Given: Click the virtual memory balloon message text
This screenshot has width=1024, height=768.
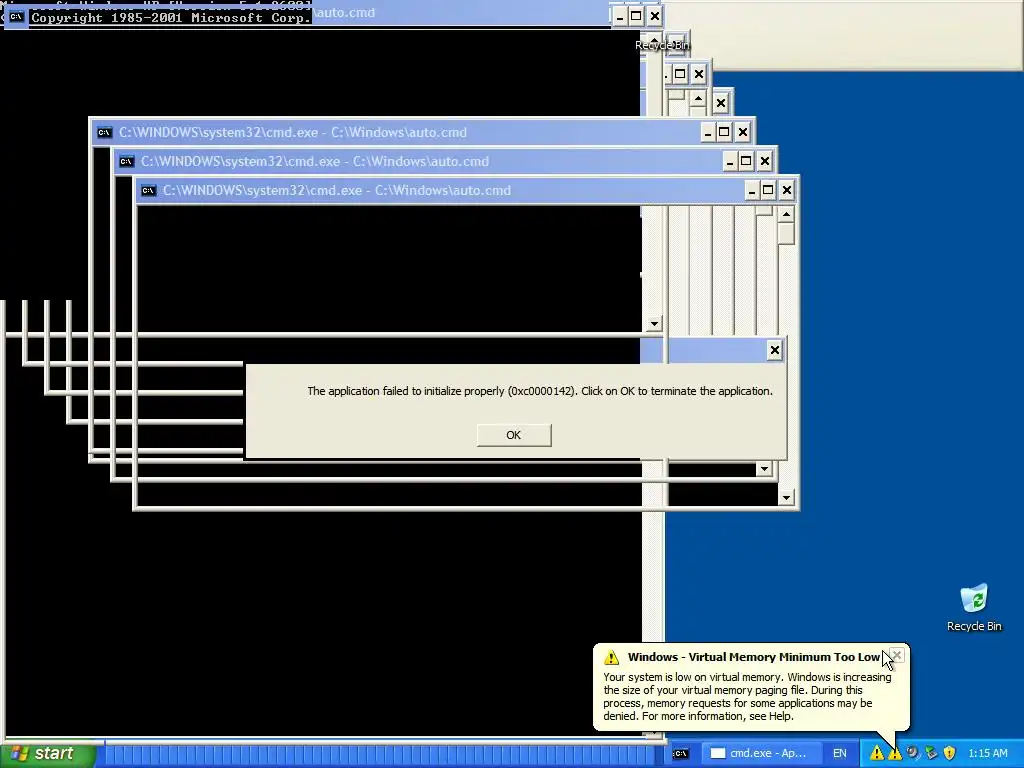Looking at the screenshot, I should (747, 697).
